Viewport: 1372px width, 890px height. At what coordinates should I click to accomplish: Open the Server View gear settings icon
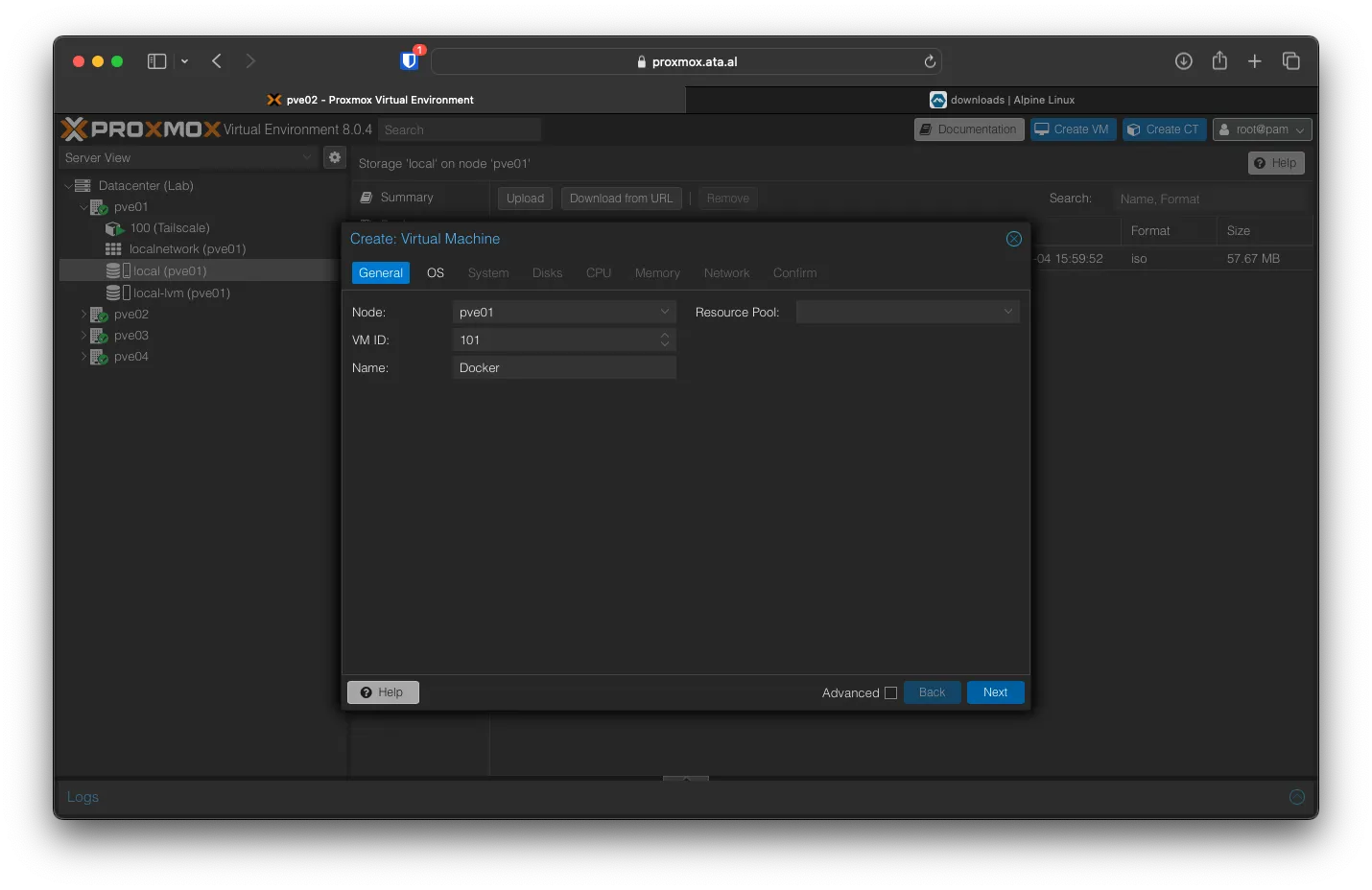click(335, 157)
